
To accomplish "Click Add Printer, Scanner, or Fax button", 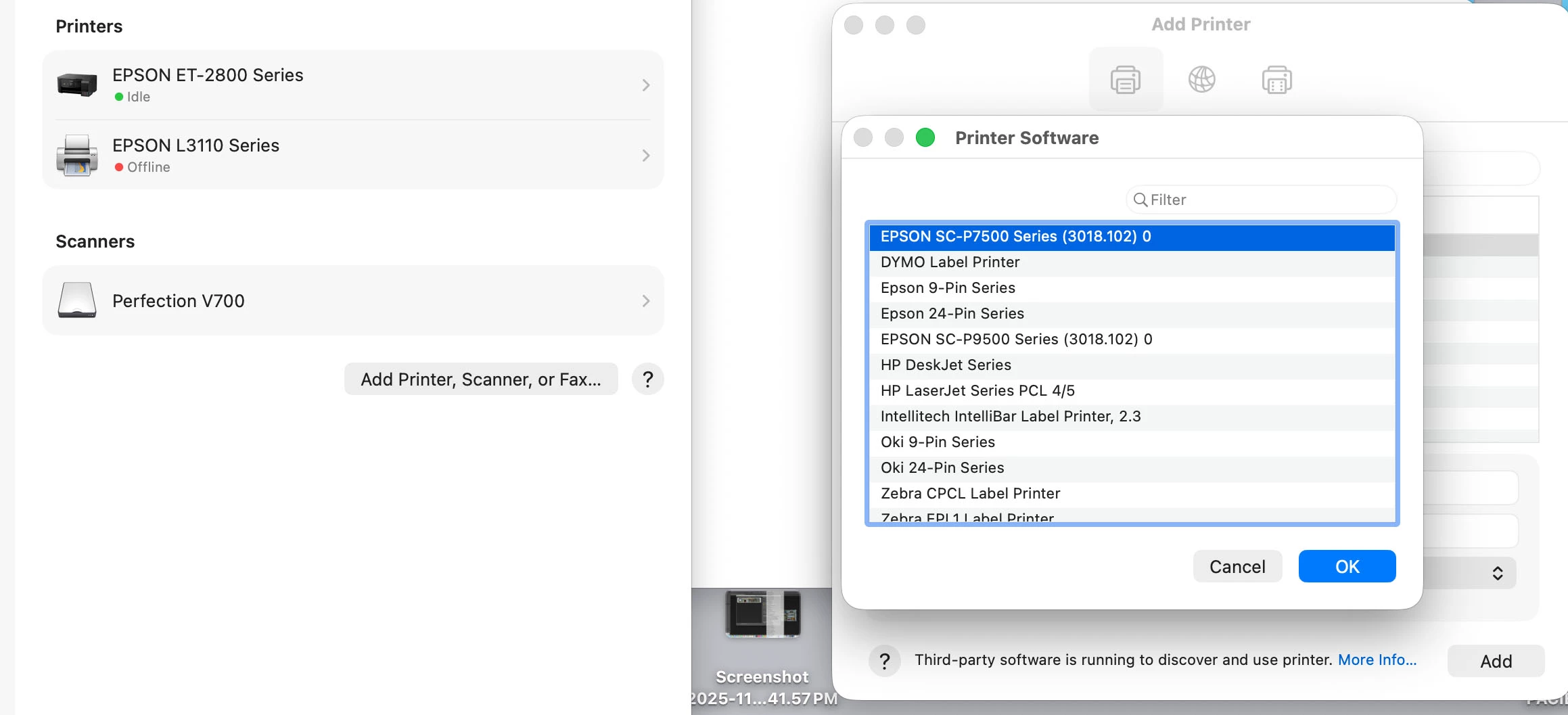I will click(x=481, y=379).
